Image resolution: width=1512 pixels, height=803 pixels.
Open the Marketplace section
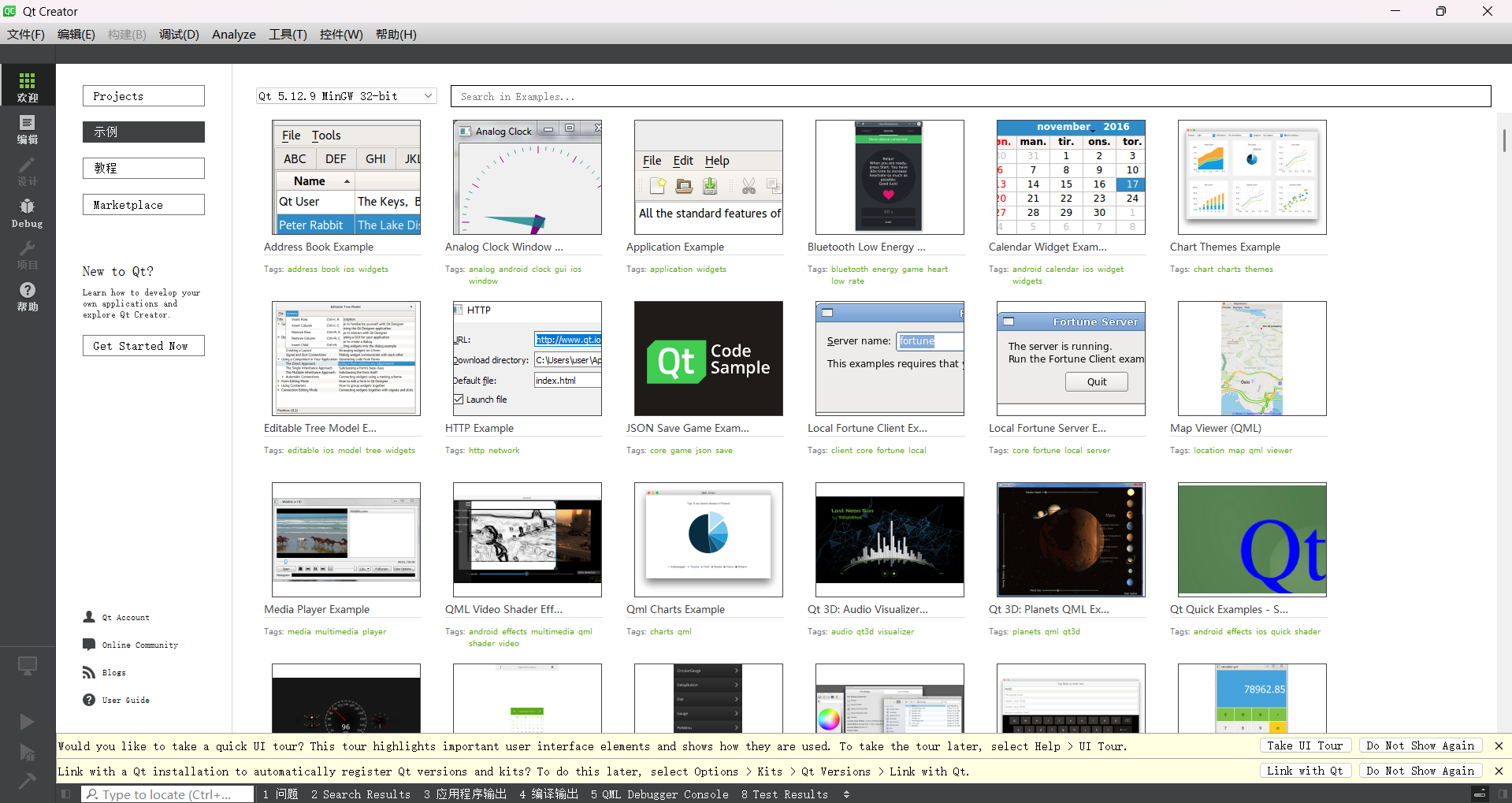[143, 204]
